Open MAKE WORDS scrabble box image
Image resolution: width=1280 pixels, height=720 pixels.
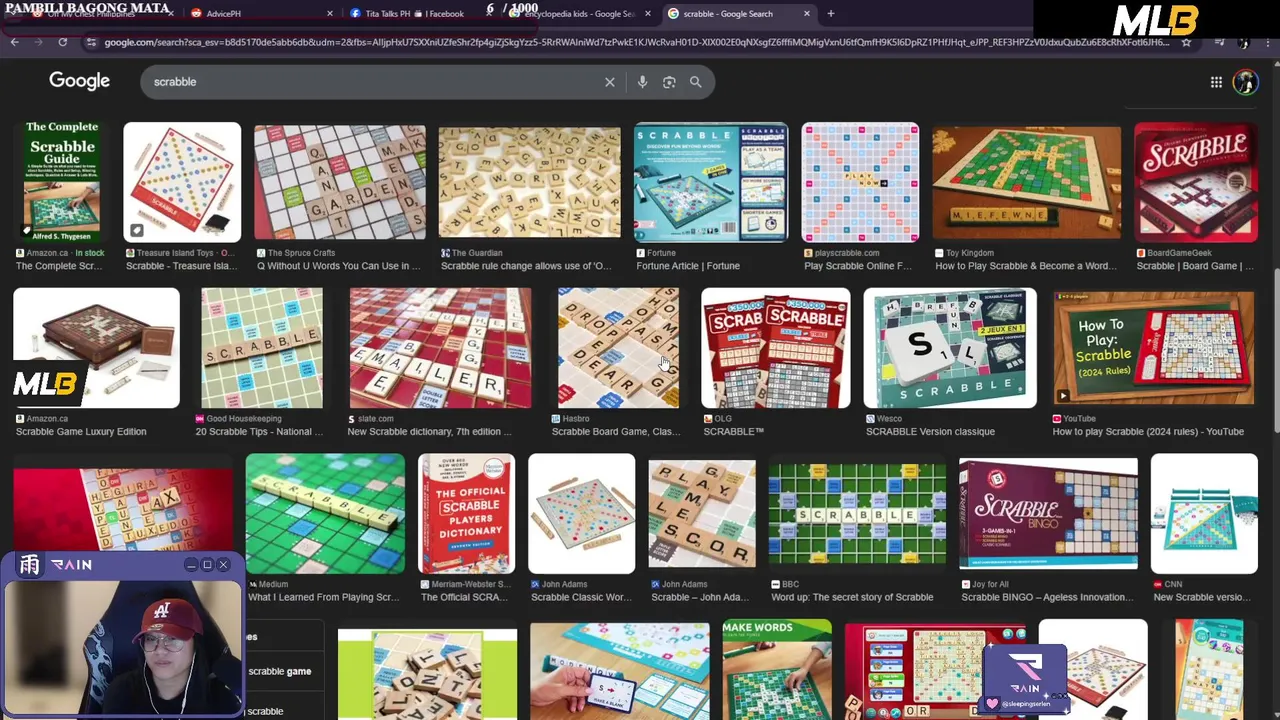click(x=777, y=670)
